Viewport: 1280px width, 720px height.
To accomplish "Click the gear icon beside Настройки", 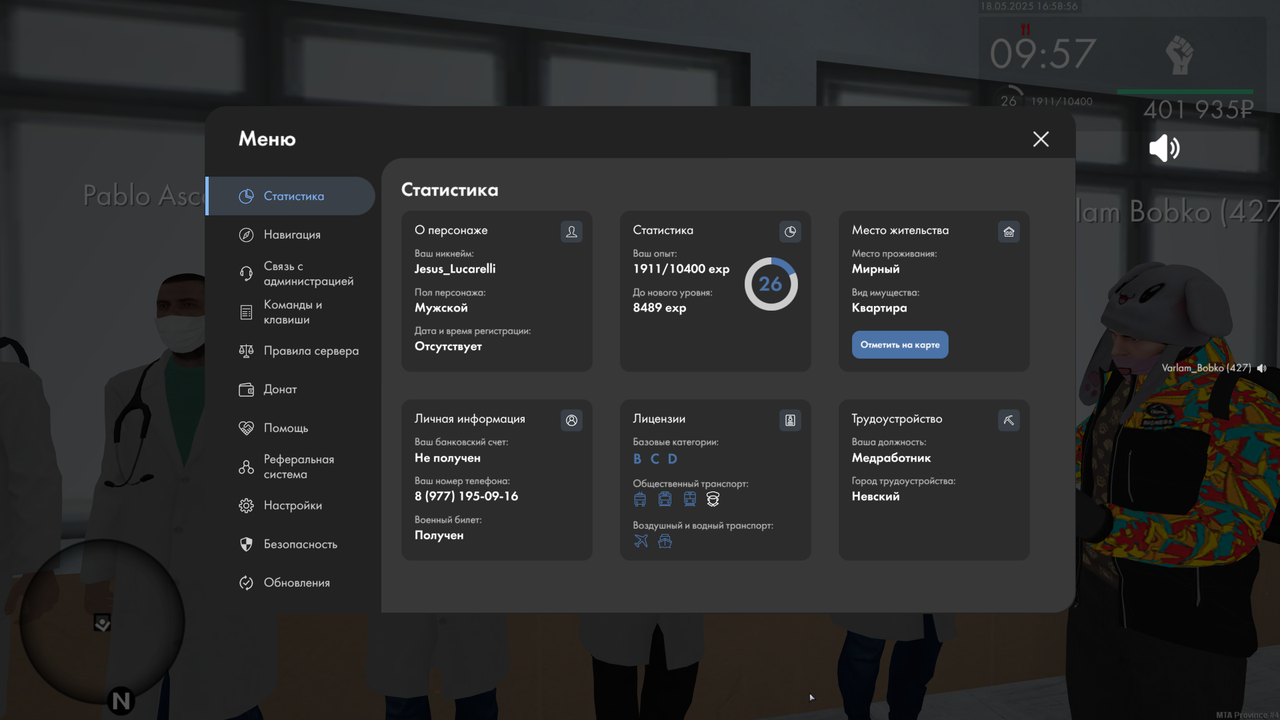I will (246, 506).
